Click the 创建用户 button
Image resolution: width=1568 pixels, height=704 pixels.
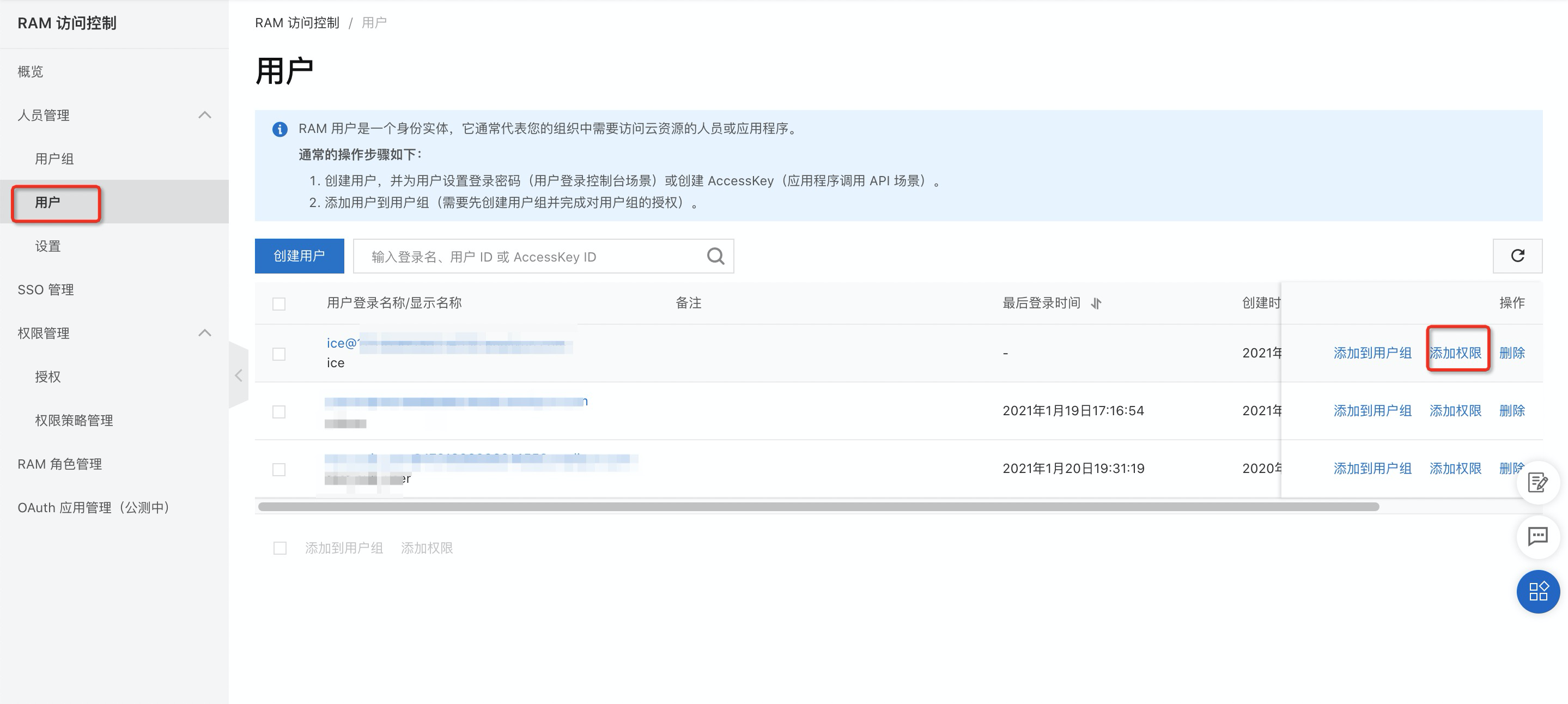[300, 256]
